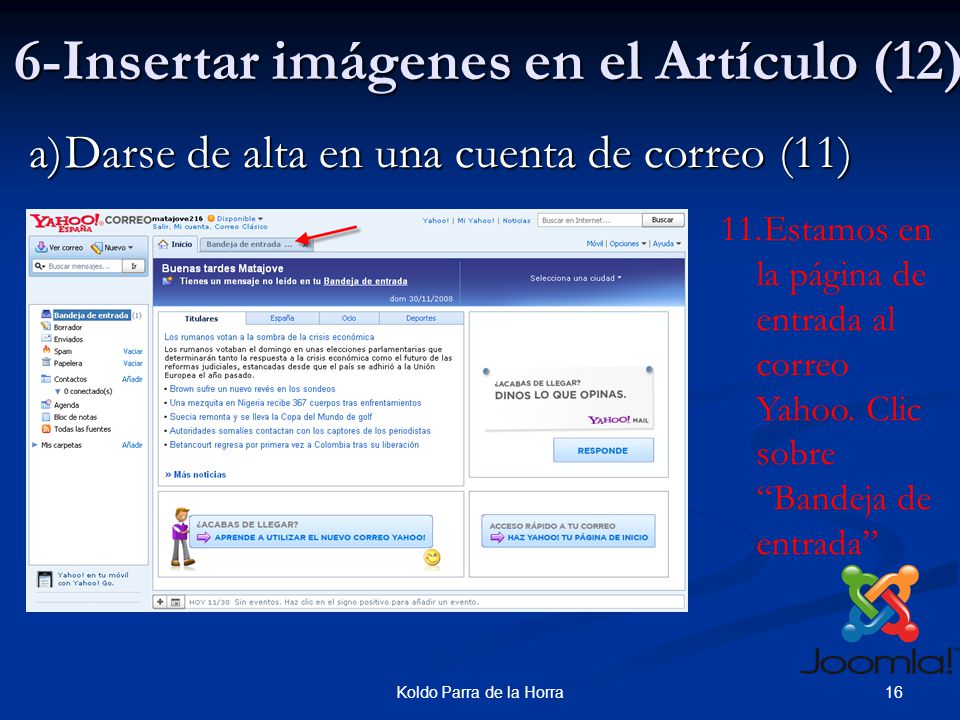Click the Enviados folder icon
The image size is (960, 720).
[46, 339]
